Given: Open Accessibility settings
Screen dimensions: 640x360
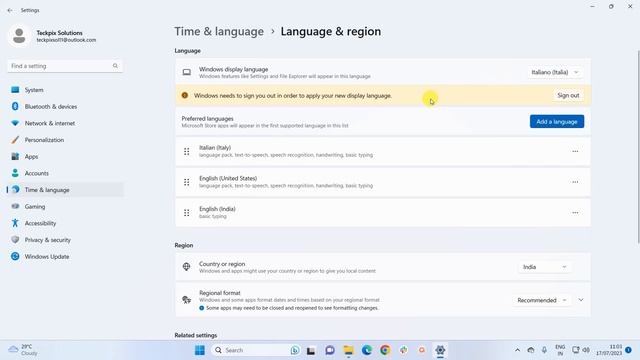Looking at the screenshot, I should tap(64, 223).
